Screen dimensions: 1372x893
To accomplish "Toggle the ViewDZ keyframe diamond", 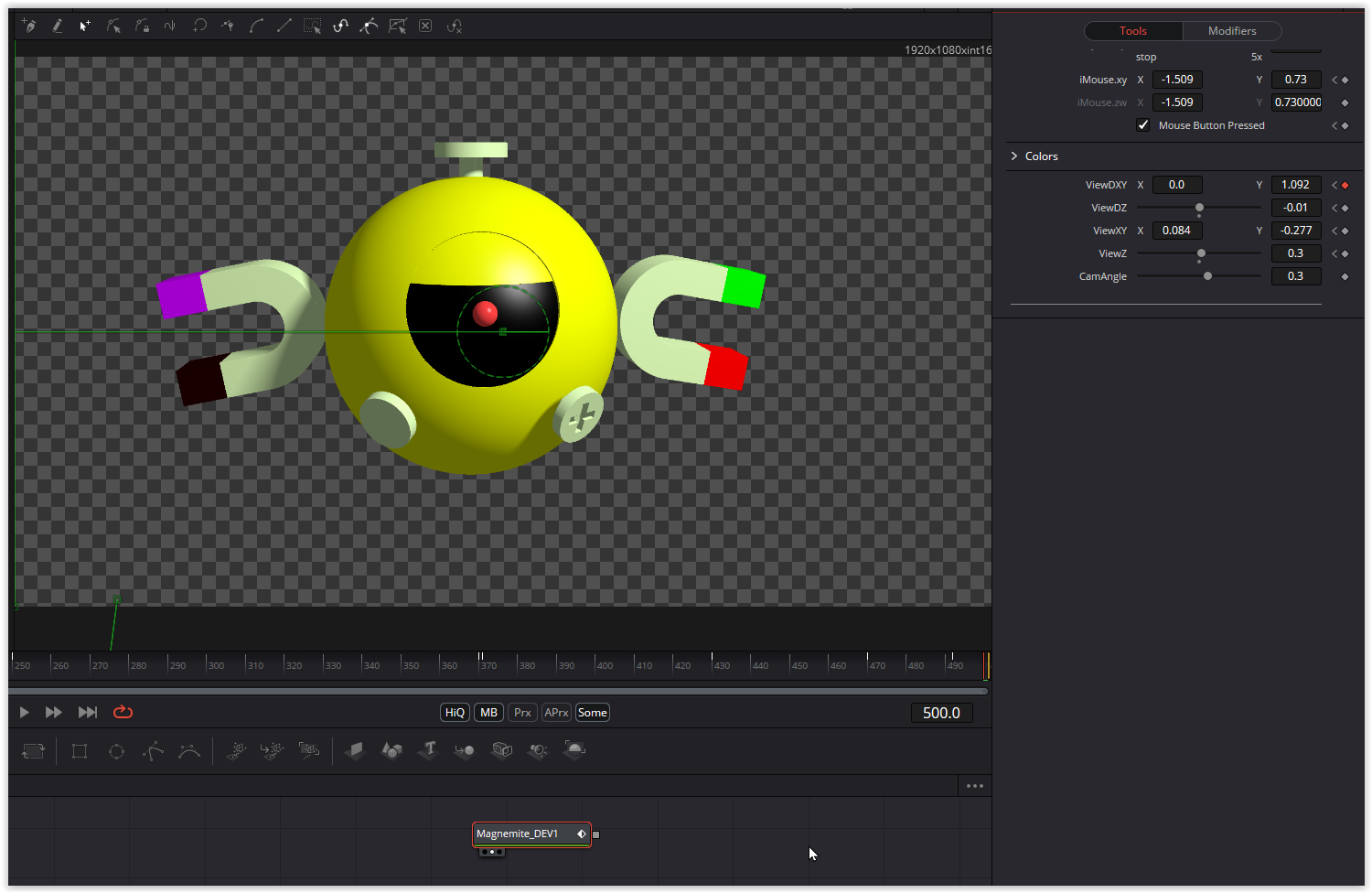I will 1345,208.
